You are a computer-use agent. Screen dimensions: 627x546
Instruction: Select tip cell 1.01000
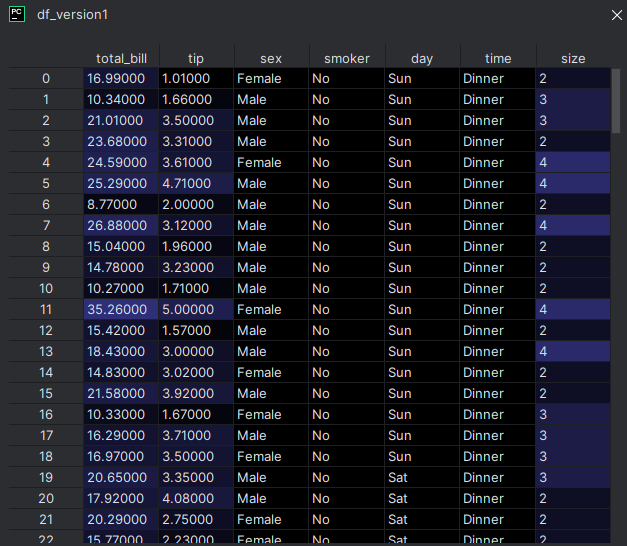click(x=196, y=78)
